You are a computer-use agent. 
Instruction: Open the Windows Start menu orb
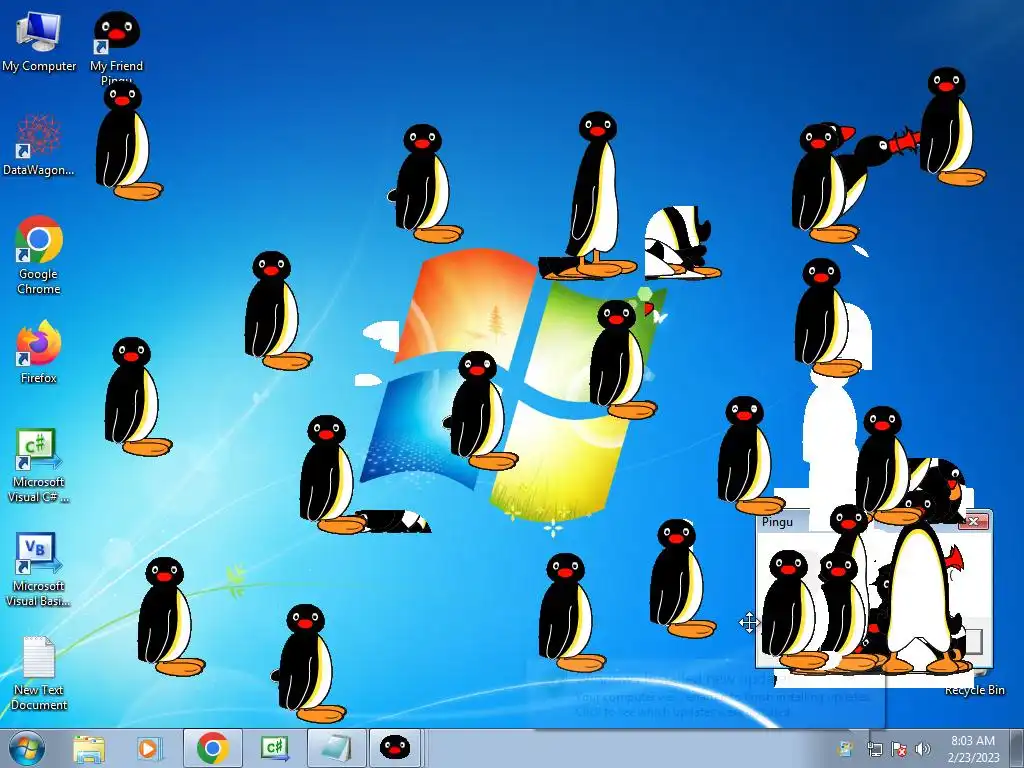point(27,748)
